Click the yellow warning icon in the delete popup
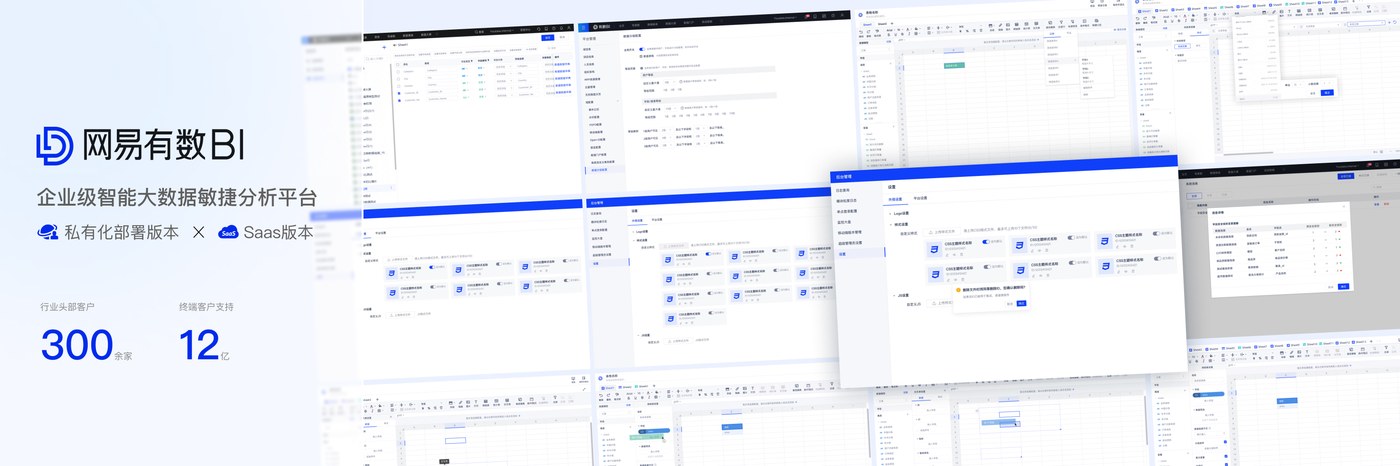Image resolution: width=1400 pixels, height=466 pixels. [958, 290]
